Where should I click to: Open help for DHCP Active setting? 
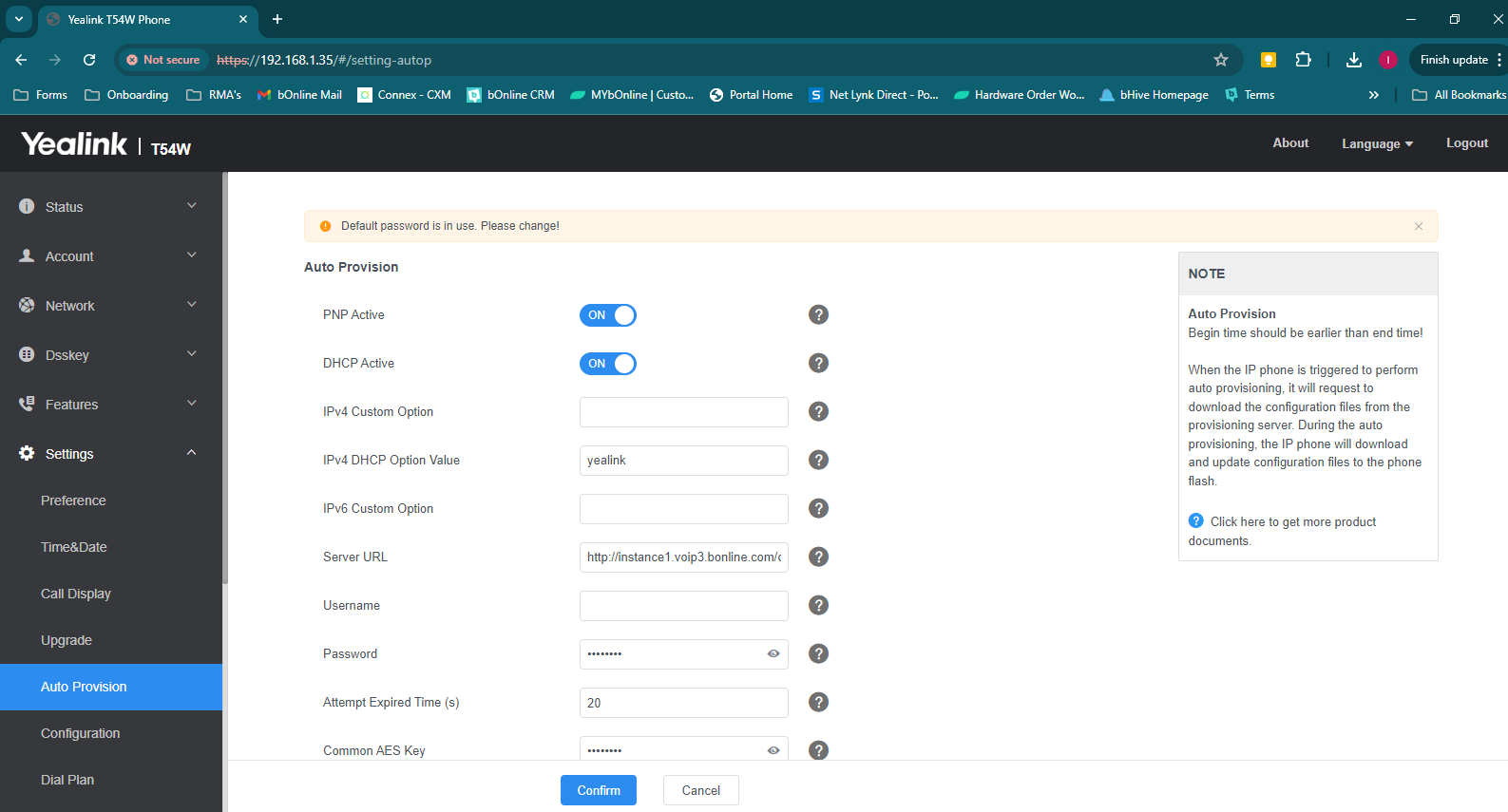(x=818, y=363)
